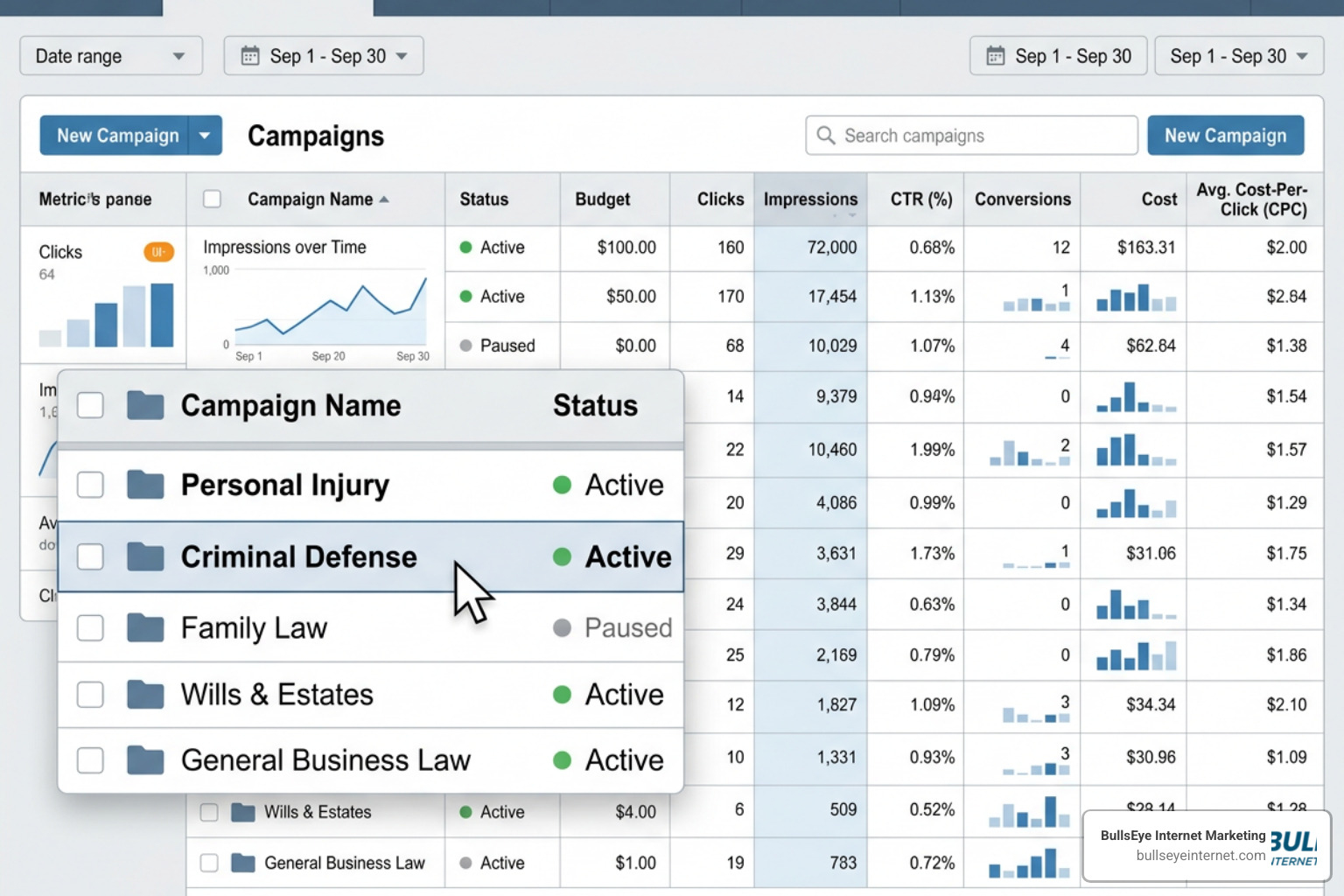Click the orange badge in the Clicks metric card
This screenshot has height=896, width=1344.
158,252
